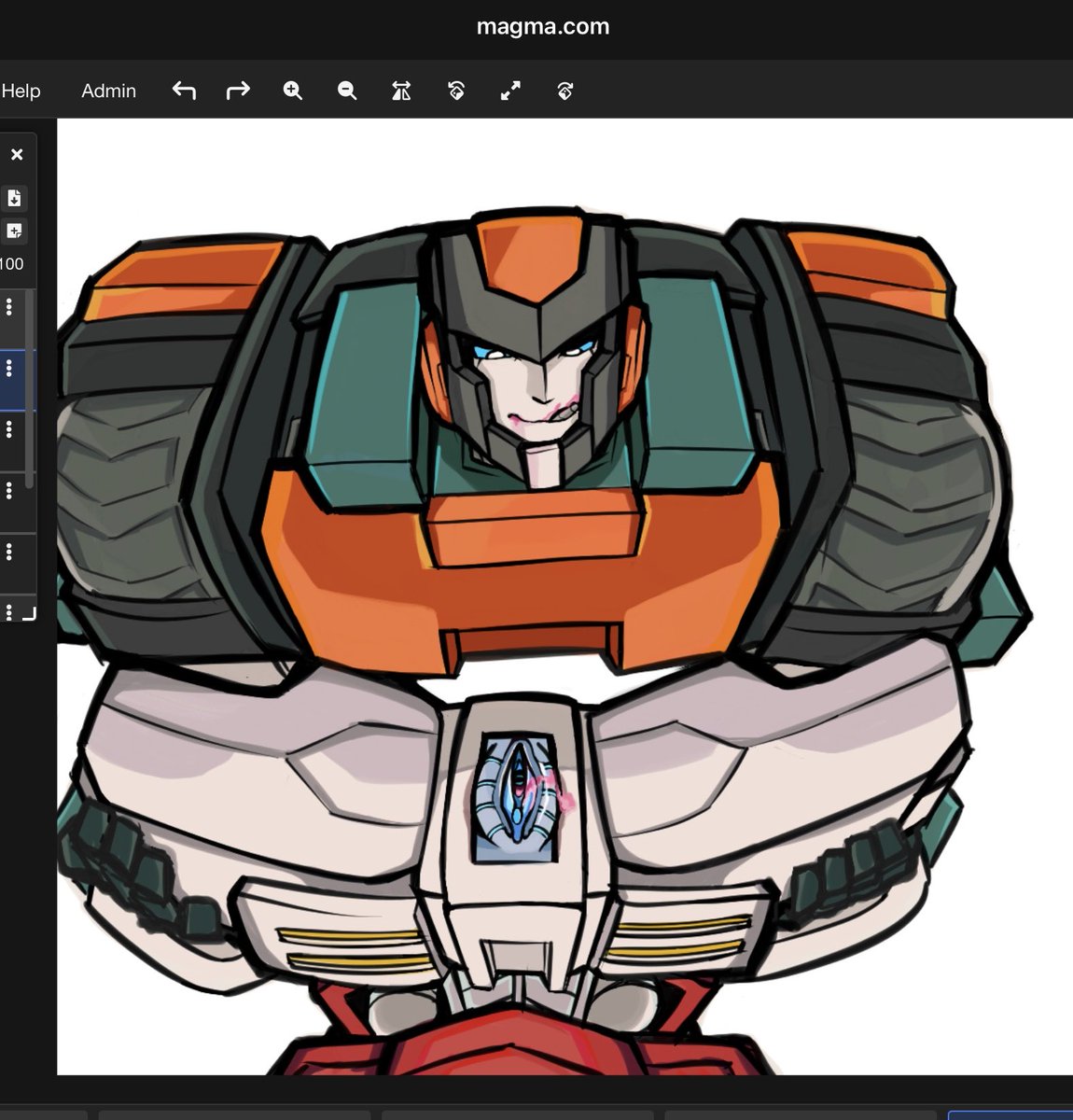Zoom out with the magnifier minus icon

347,91
